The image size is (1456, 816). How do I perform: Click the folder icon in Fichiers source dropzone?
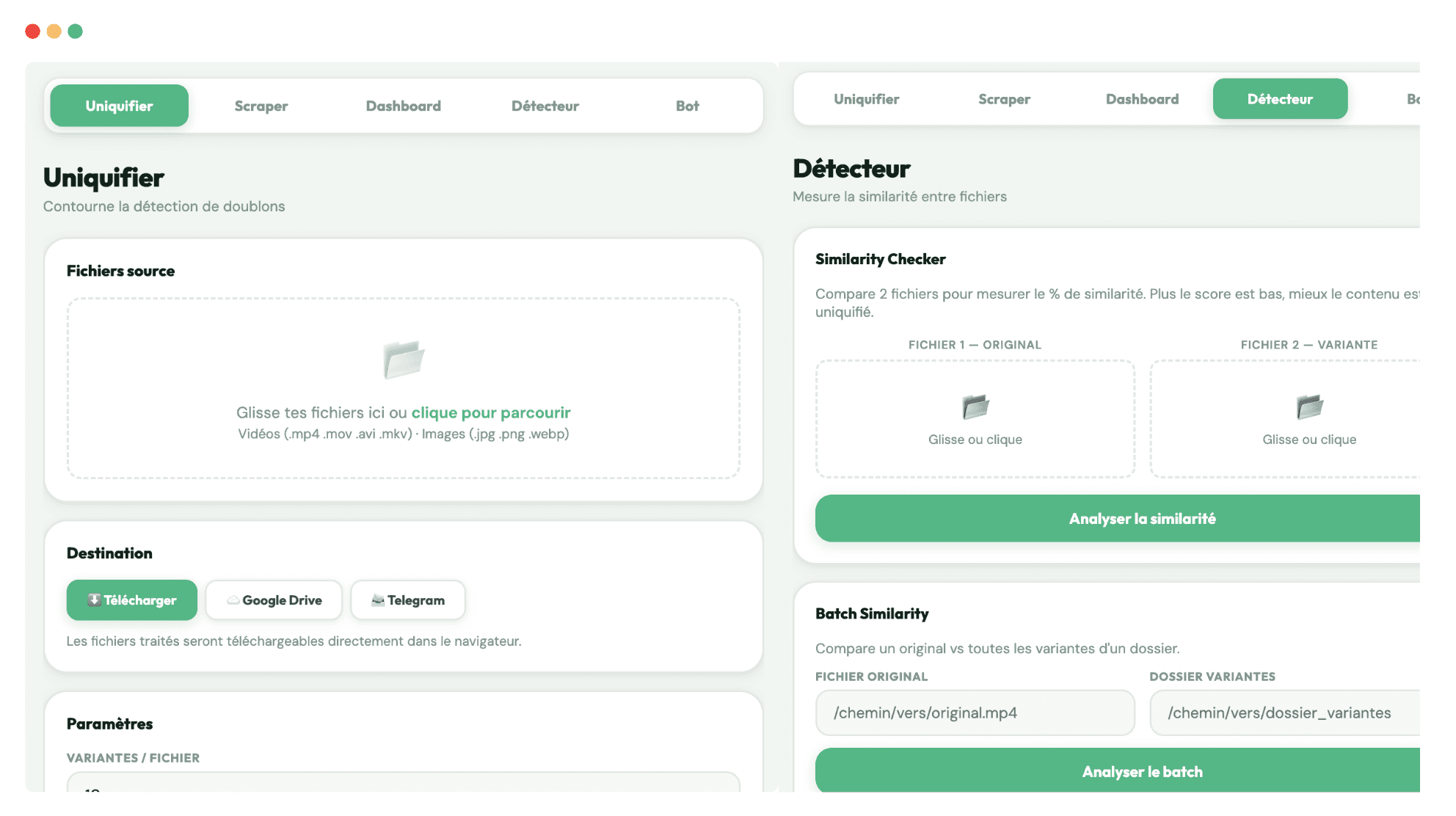(x=404, y=360)
